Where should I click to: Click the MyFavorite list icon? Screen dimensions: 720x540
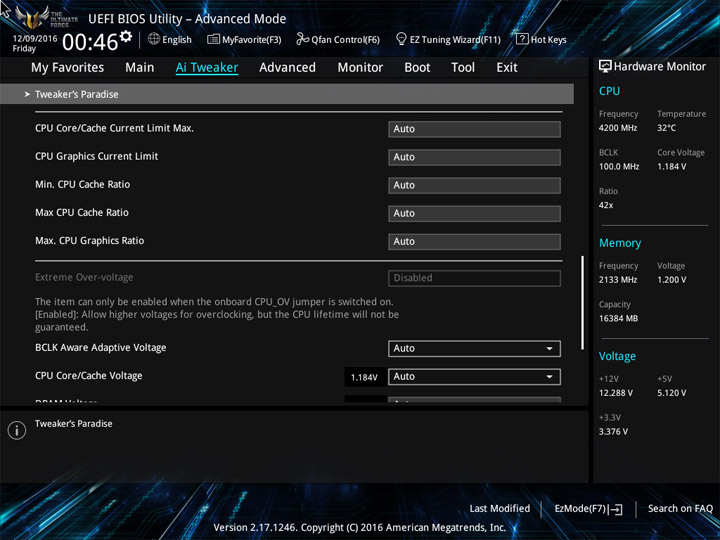pyautogui.click(x=213, y=39)
